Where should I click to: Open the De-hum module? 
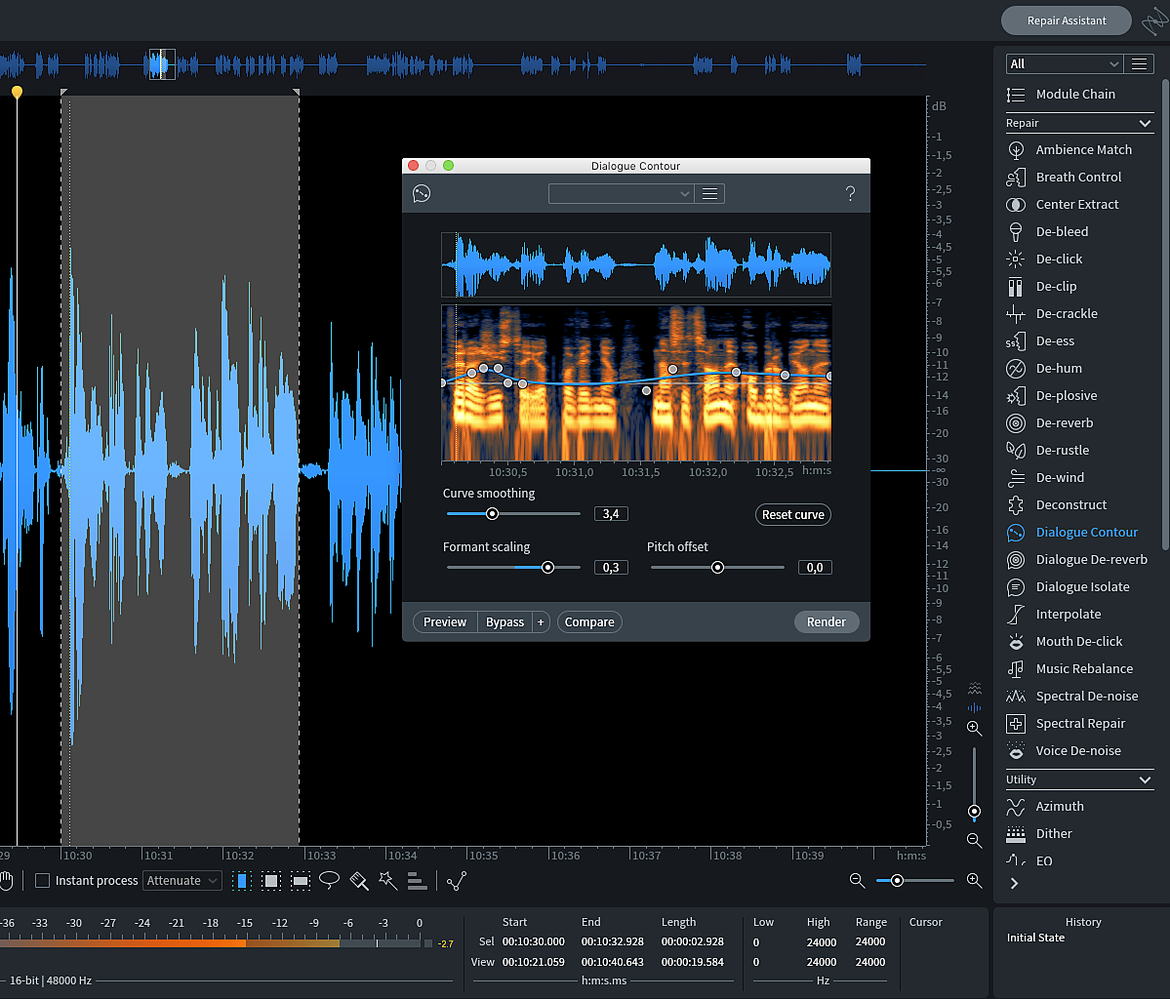pos(1043,369)
